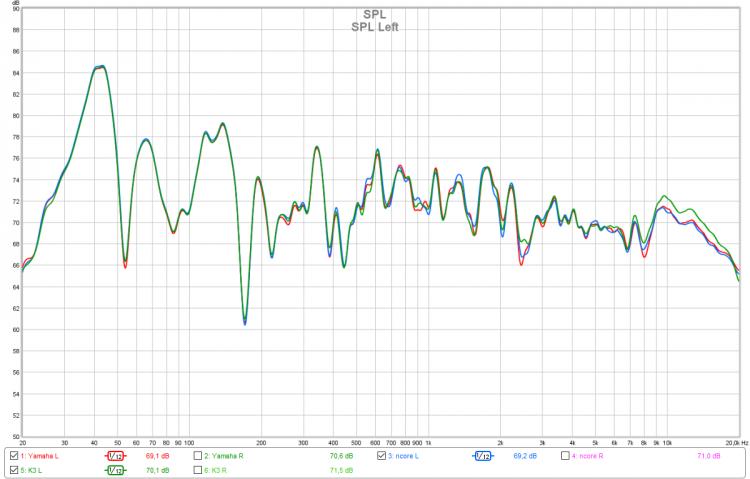
Task: Click the blue 1/12 smoothing icon for ncore L
Action: 483,455
